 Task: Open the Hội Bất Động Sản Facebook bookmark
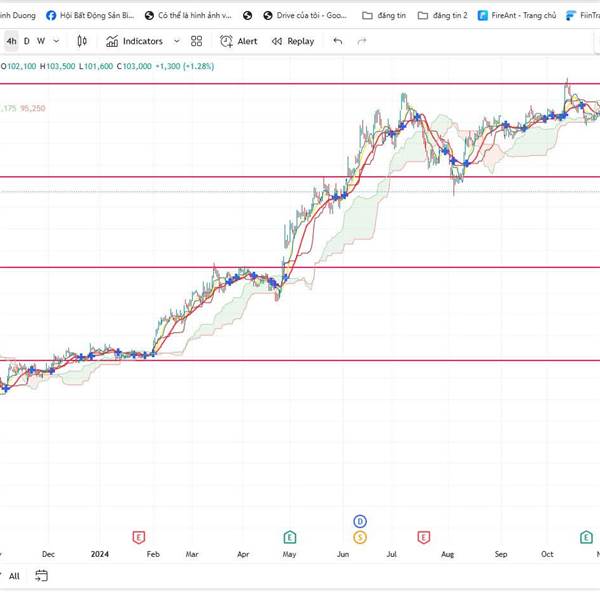(x=90, y=15)
